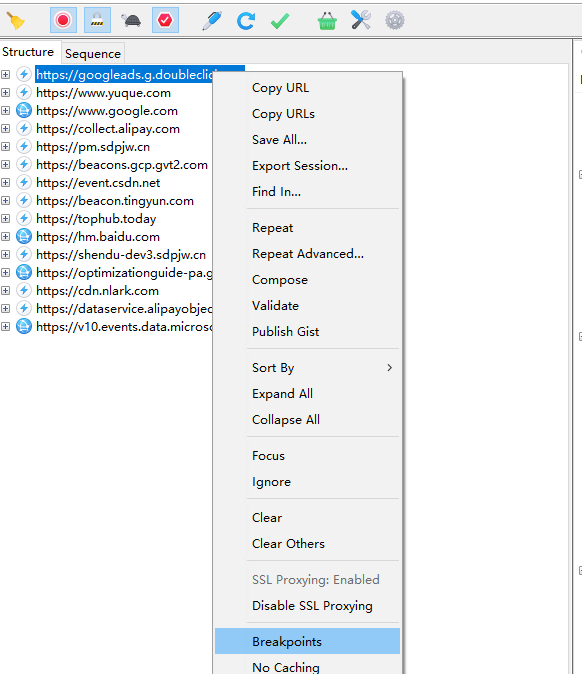Expand the www.yuque.com host node

click(x=6, y=93)
